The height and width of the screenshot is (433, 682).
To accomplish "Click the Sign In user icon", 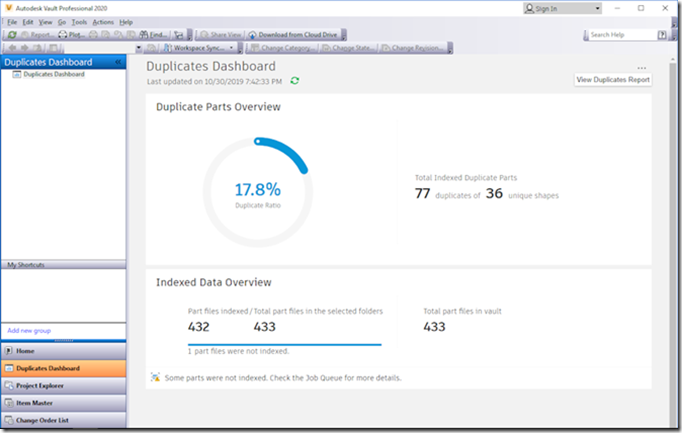I will point(529,8).
